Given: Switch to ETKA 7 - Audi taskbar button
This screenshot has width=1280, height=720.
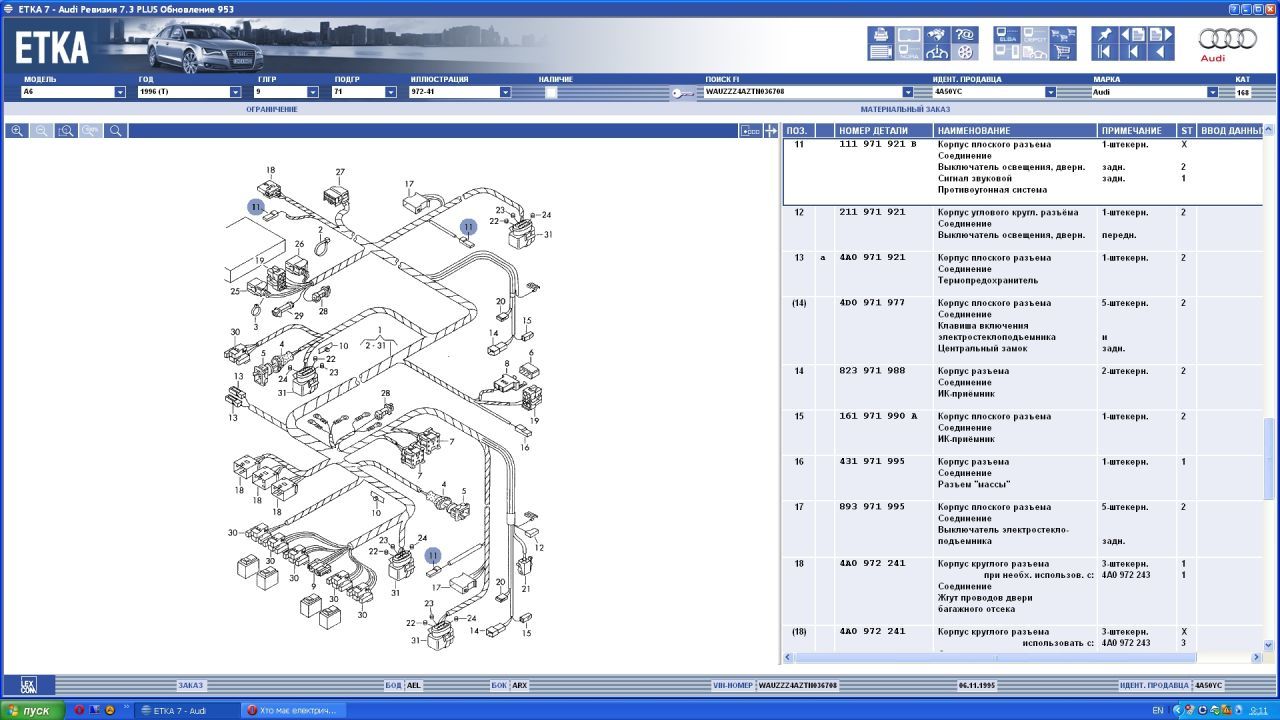Looking at the screenshot, I should click(x=185, y=710).
